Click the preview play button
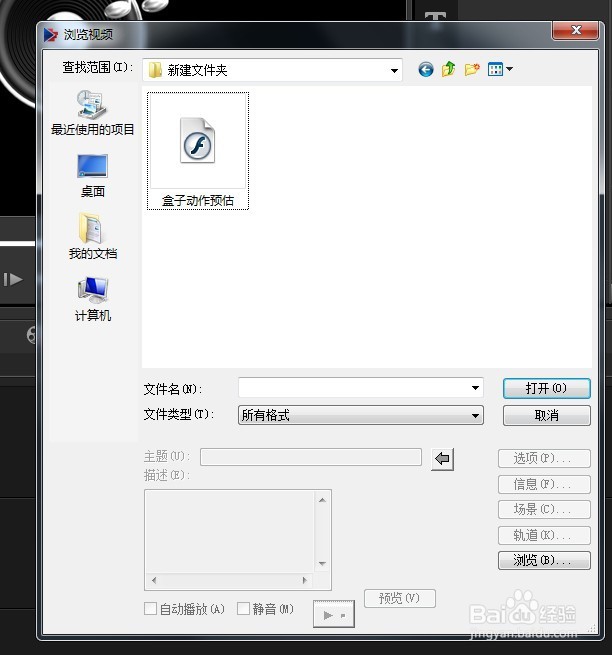Screen dimensions: 612x655 334,614
